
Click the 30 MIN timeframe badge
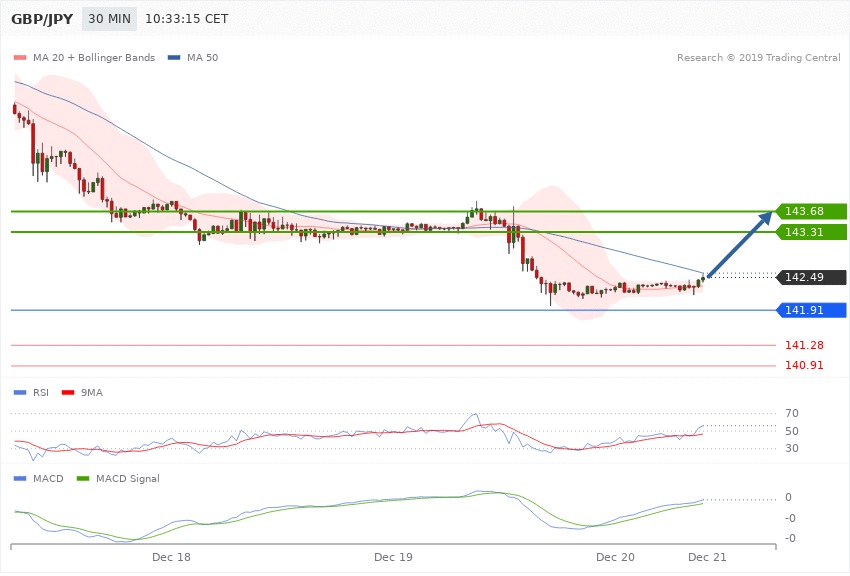click(109, 19)
